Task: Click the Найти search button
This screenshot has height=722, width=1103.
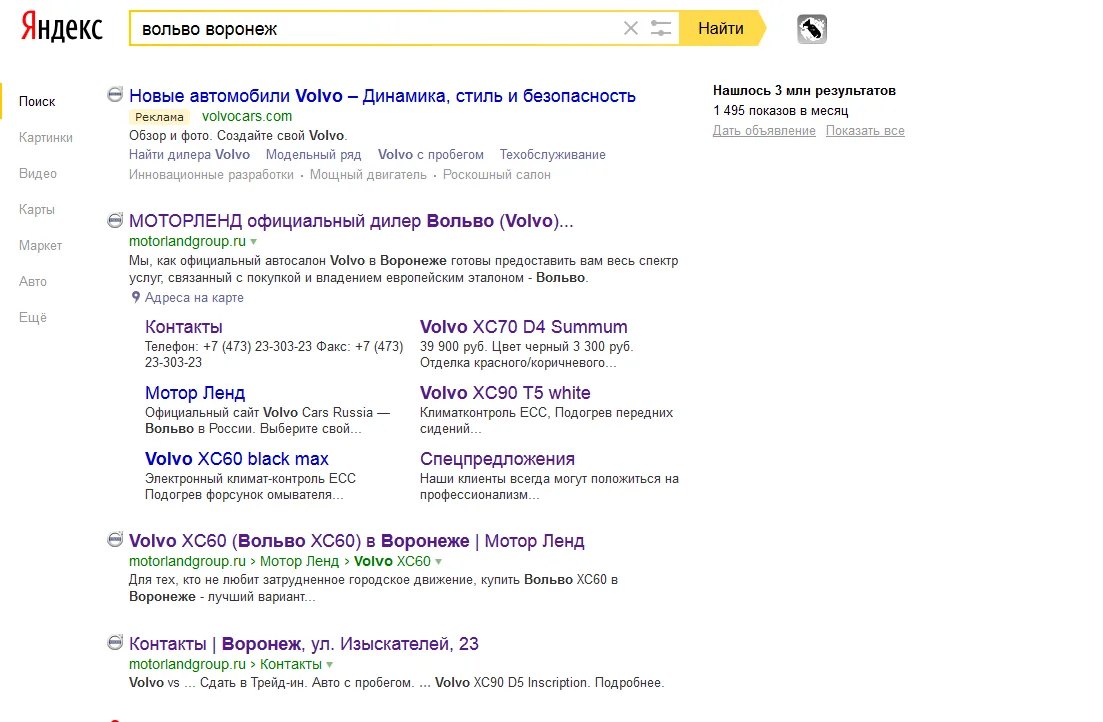Action: tap(721, 28)
